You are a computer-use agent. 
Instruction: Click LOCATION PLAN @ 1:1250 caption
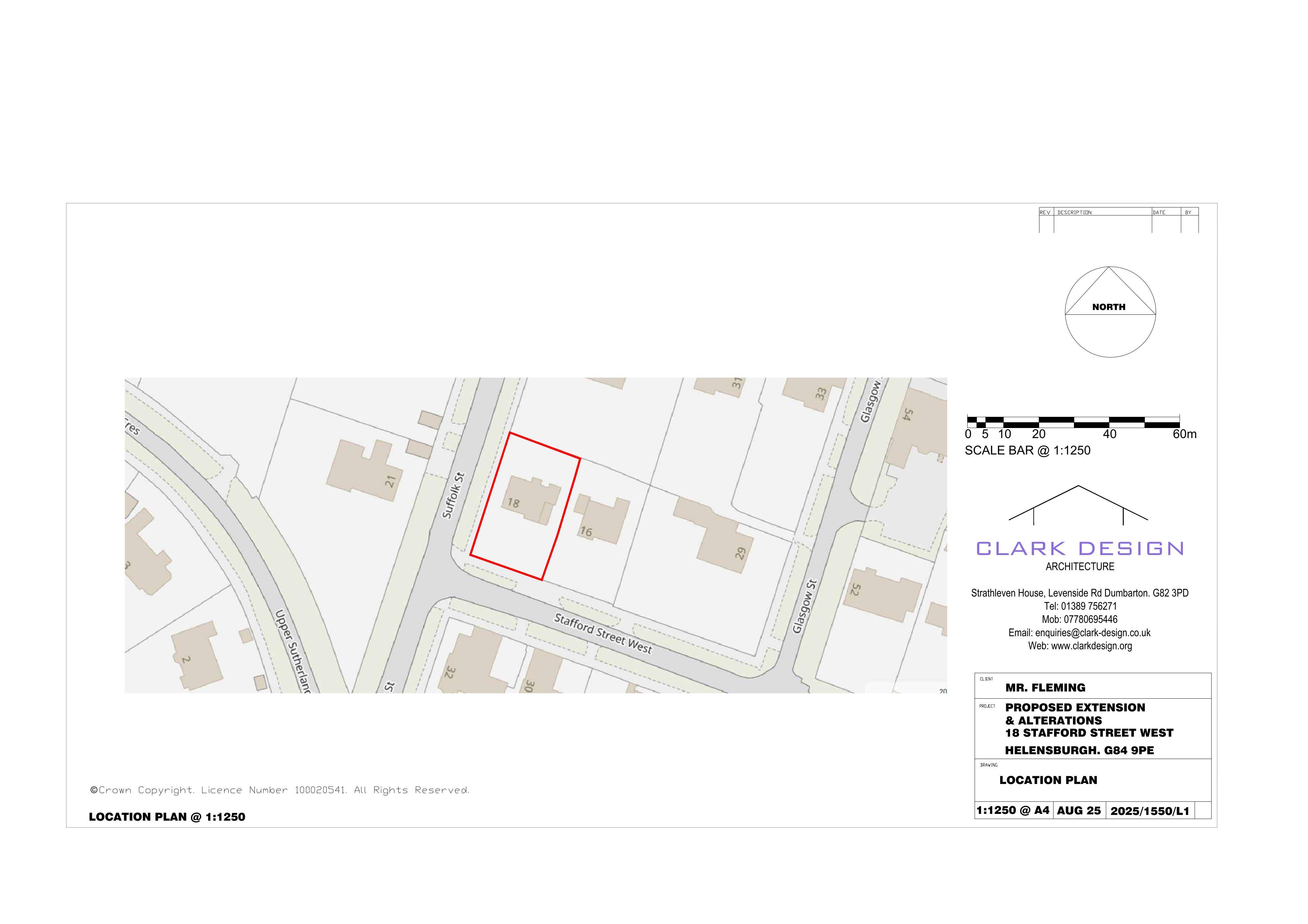[167, 817]
